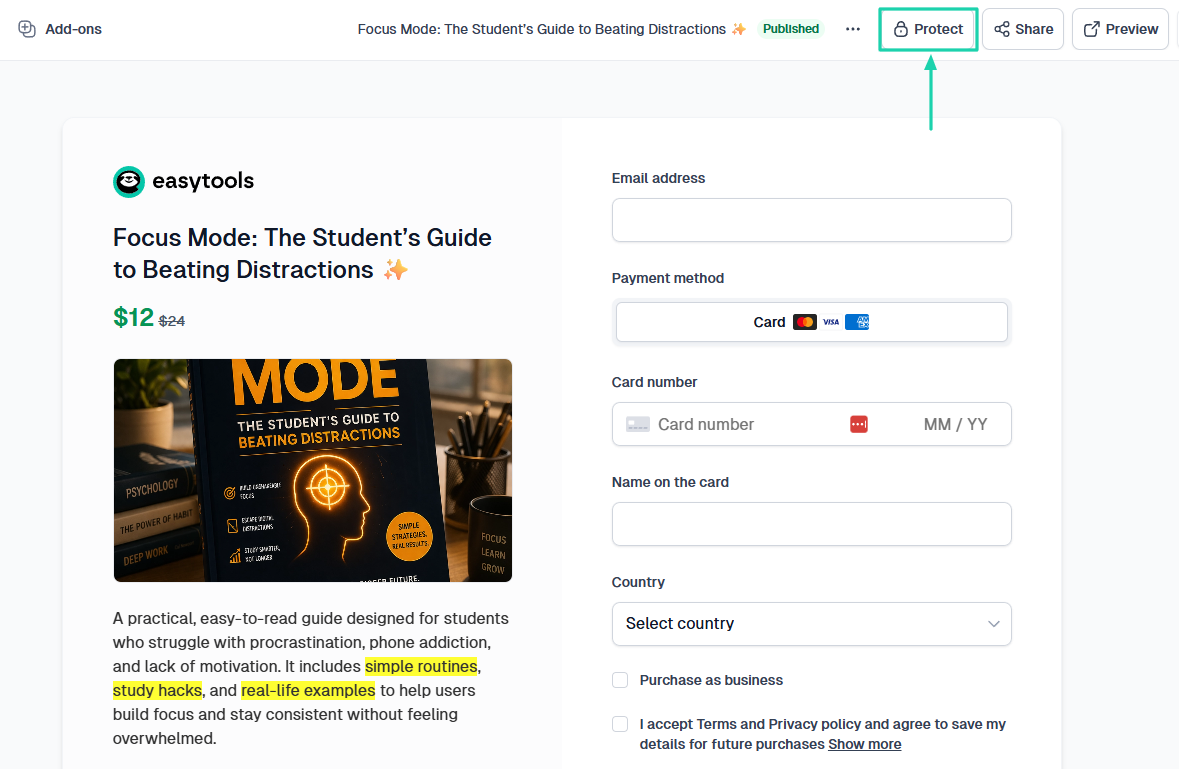Focus the MM / YY expiry field
The width and height of the screenshot is (1179, 769).
pos(956,425)
